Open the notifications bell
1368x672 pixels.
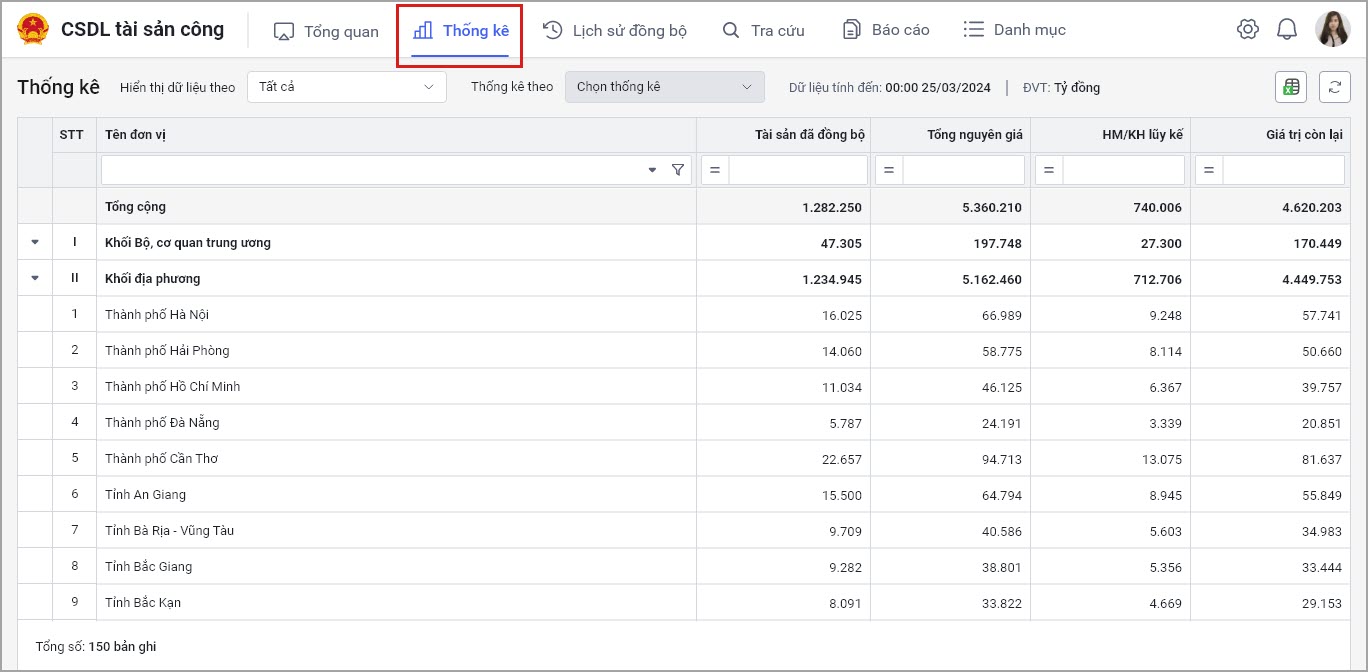pyautogui.click(x=1287, y=30)
